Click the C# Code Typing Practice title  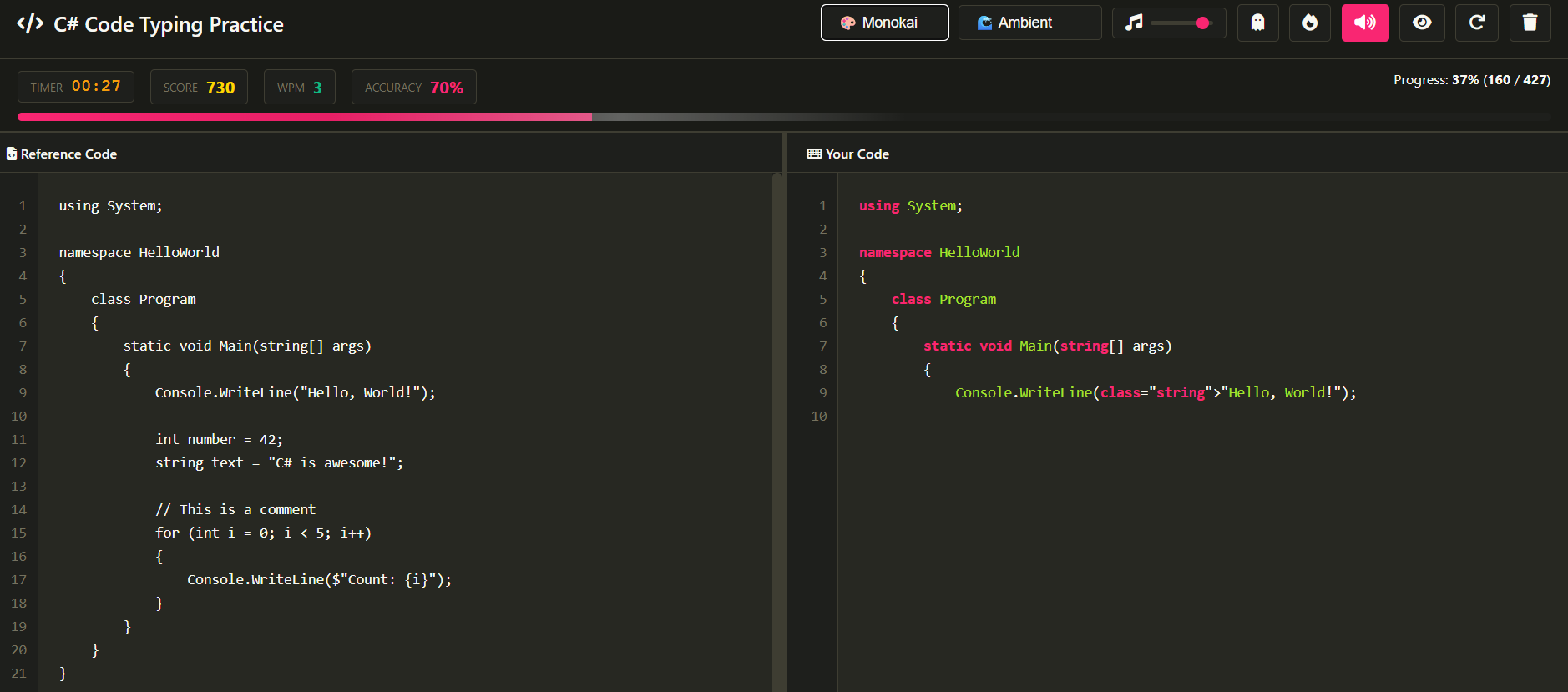[168, 24]
